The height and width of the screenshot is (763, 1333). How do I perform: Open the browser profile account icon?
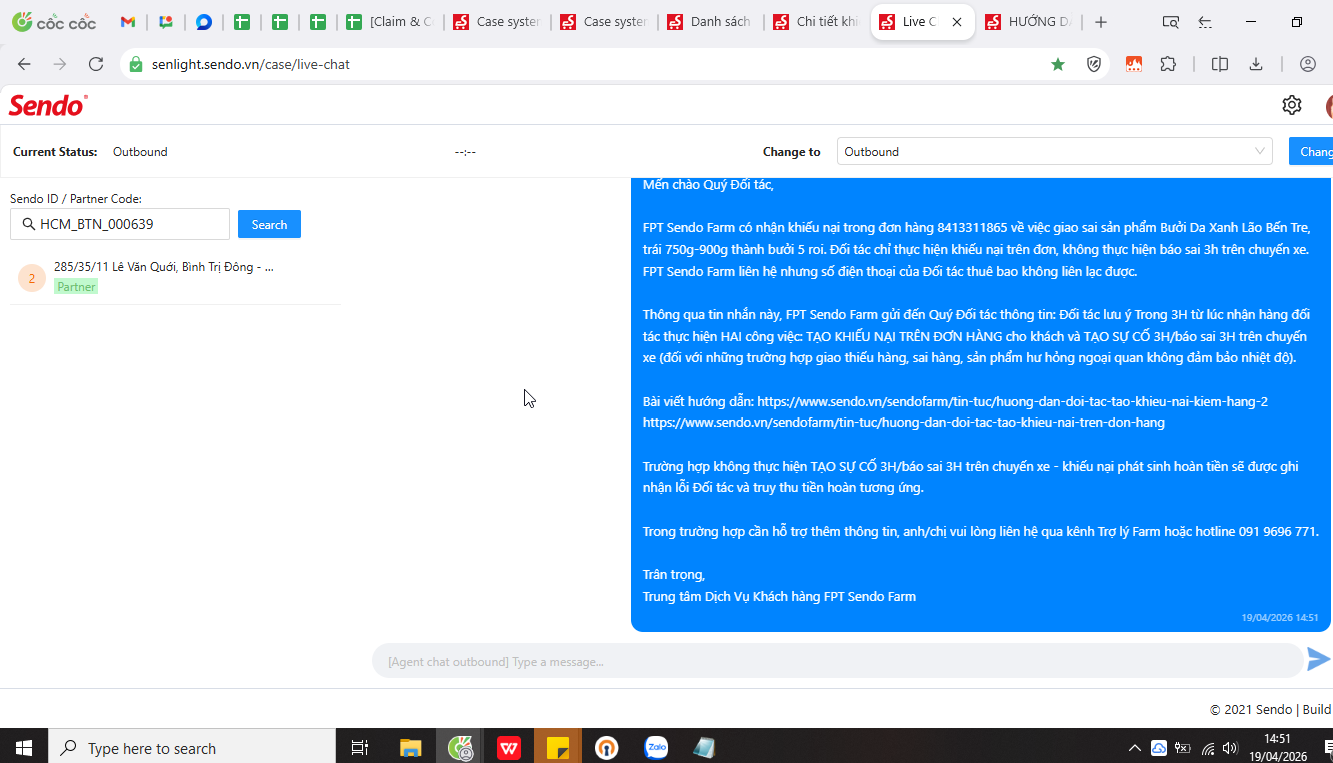tap(1308, 64)
